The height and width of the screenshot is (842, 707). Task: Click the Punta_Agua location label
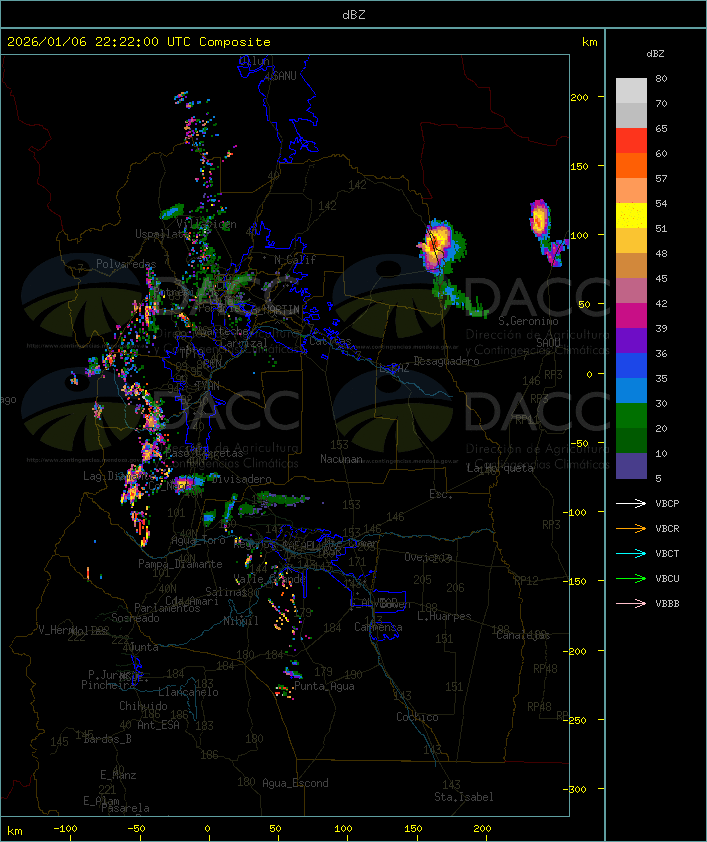(326, 686)
